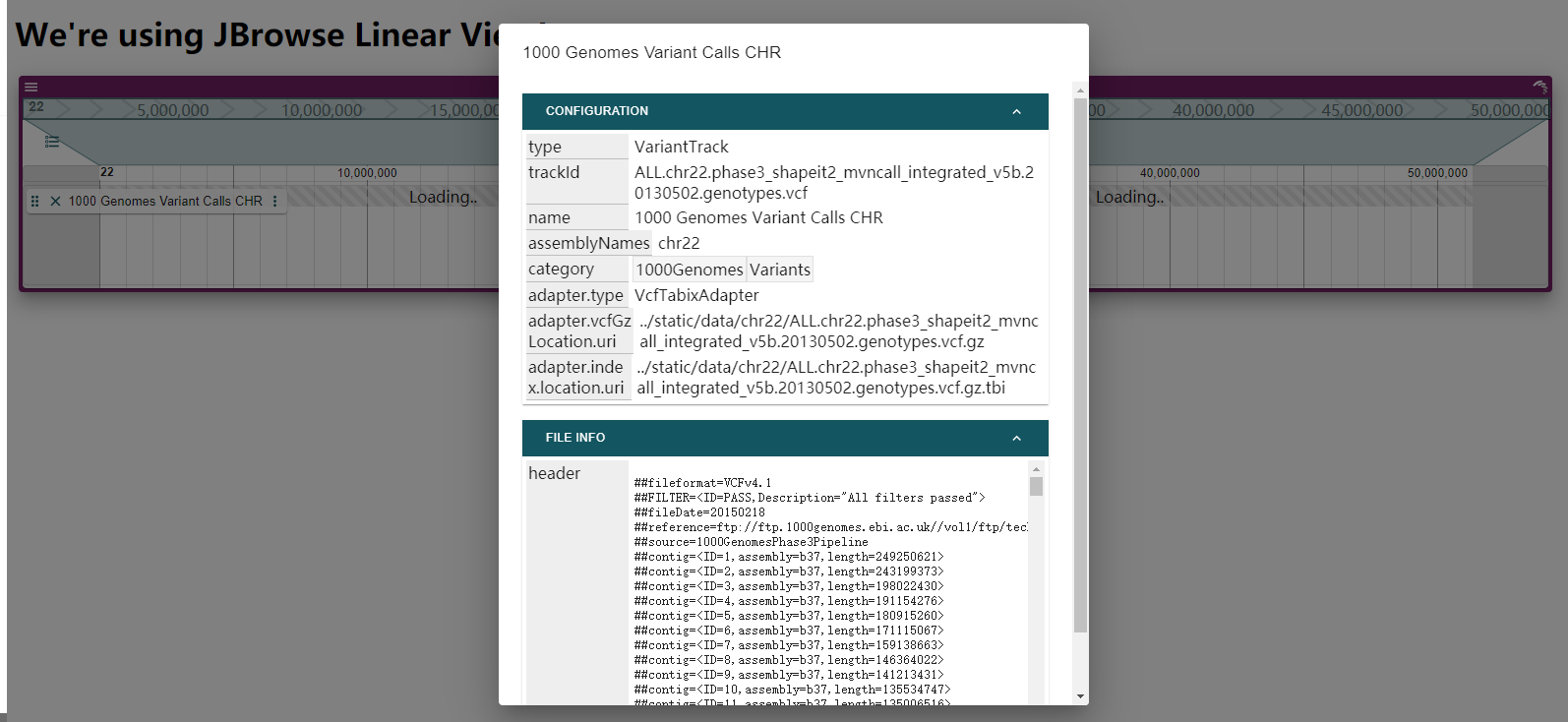Click the 40,000,000 tick on the lower track ruler
The height and width of the screenshot is (722, 1568).
[x=1170, y=173]
